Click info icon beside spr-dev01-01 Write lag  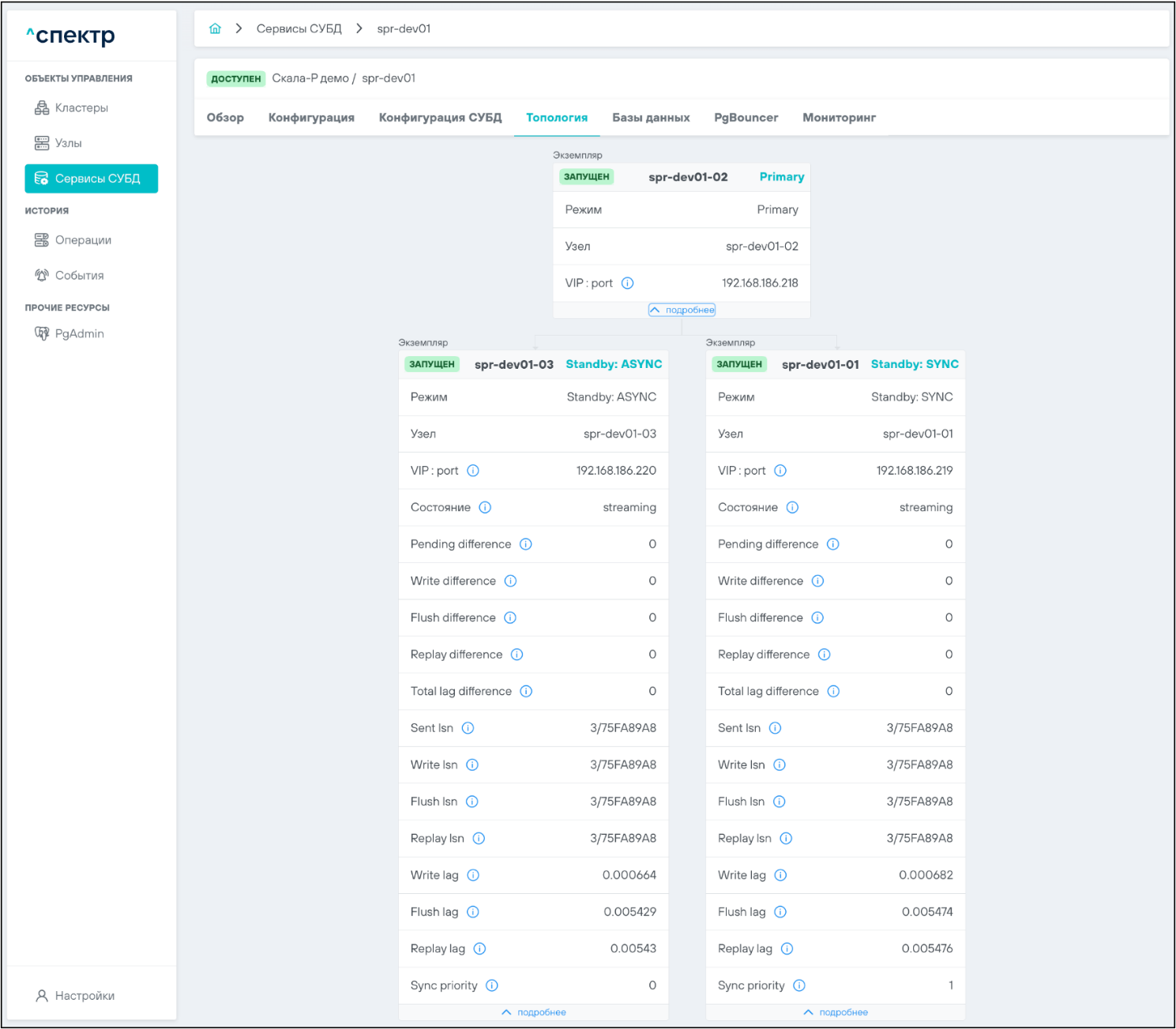tap(780, 875)
